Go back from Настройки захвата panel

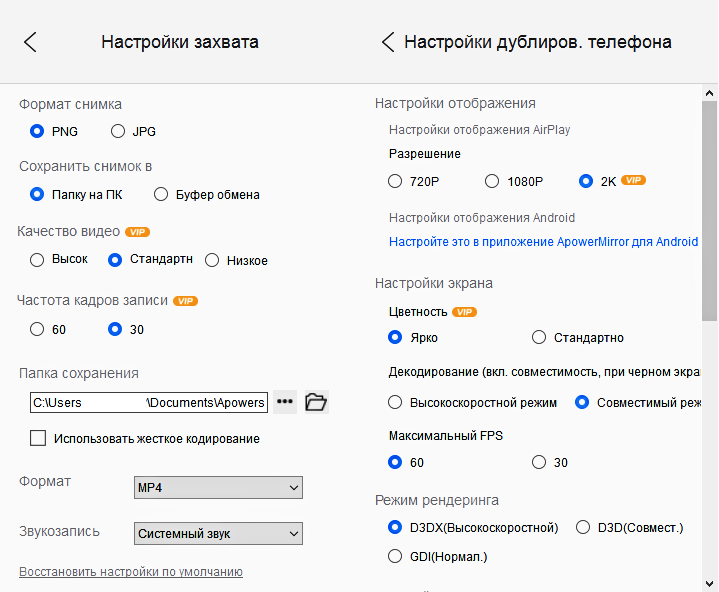tap(30, 42)
